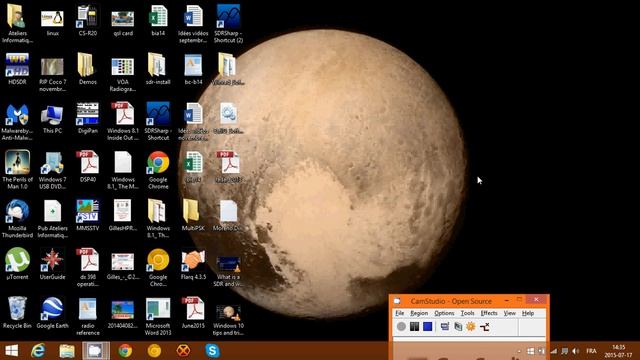Select the Pub Ateliers Informatiq... file
640x360 pixels.
coord(52,219)
